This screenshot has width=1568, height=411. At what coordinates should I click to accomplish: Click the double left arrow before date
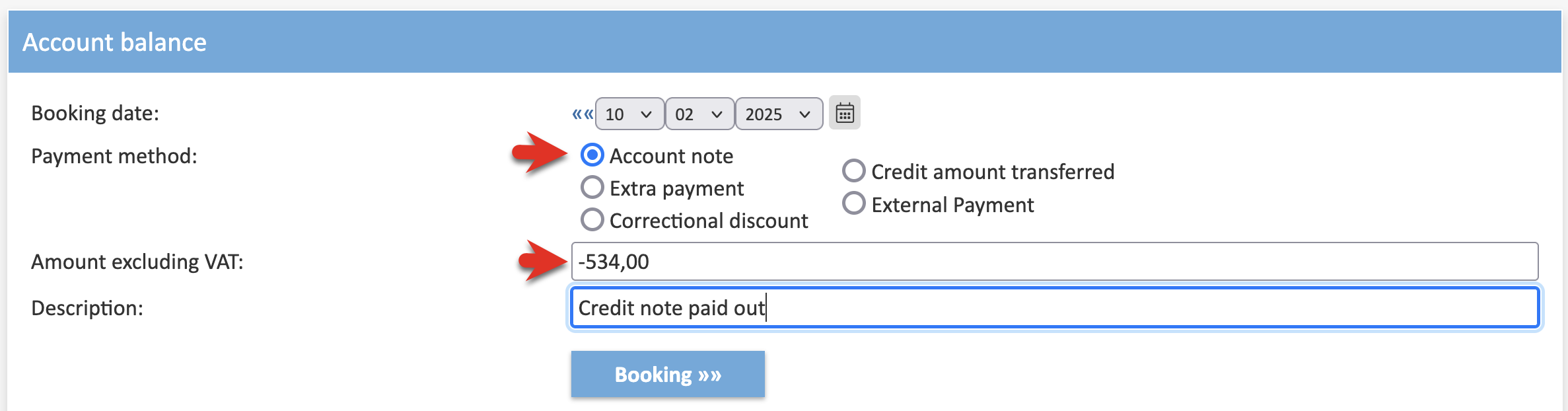(x=583, y=114)
